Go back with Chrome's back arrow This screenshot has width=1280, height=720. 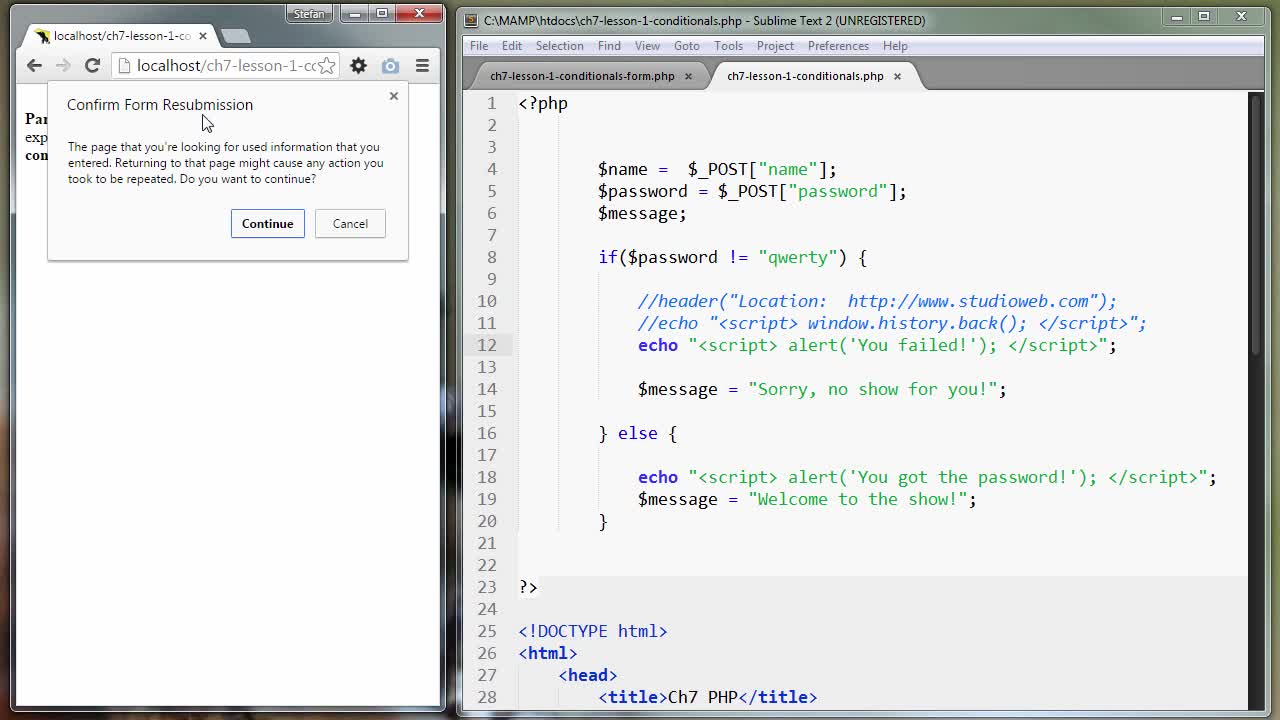point(34,65)
